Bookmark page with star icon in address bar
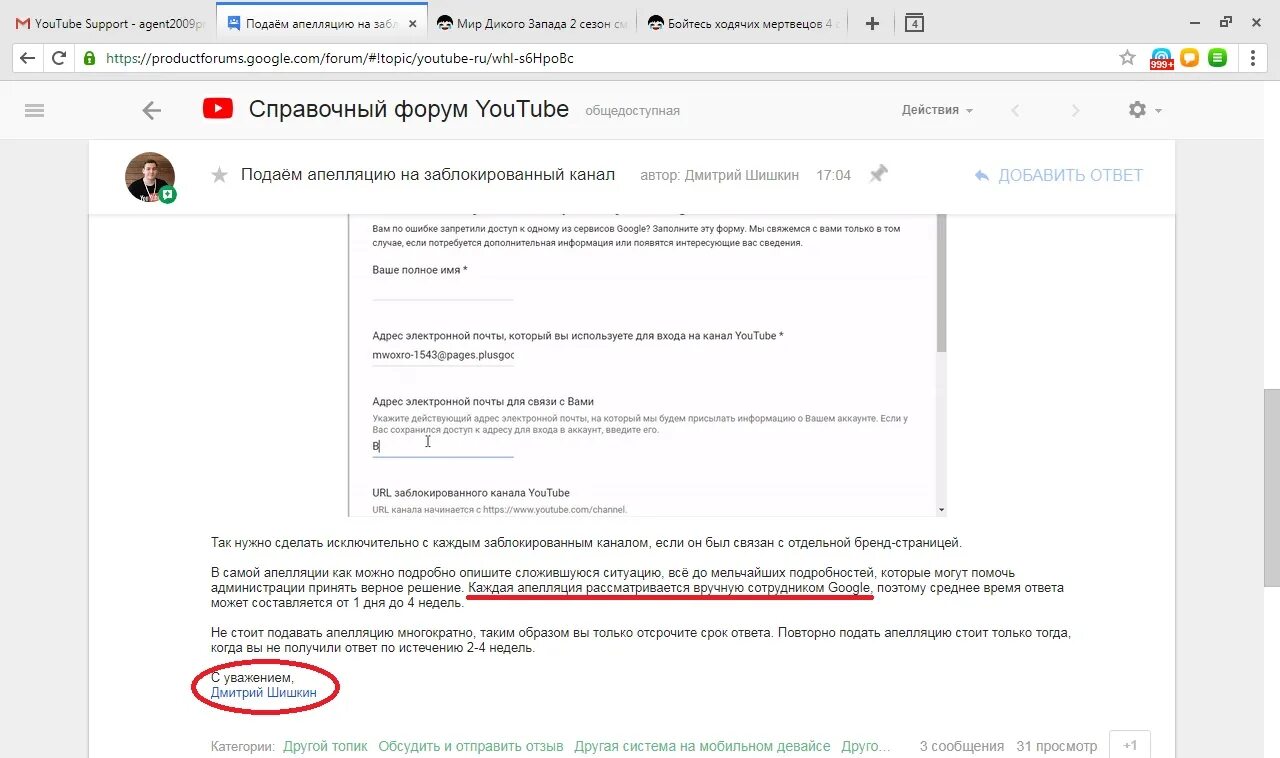 (1127, 58)
